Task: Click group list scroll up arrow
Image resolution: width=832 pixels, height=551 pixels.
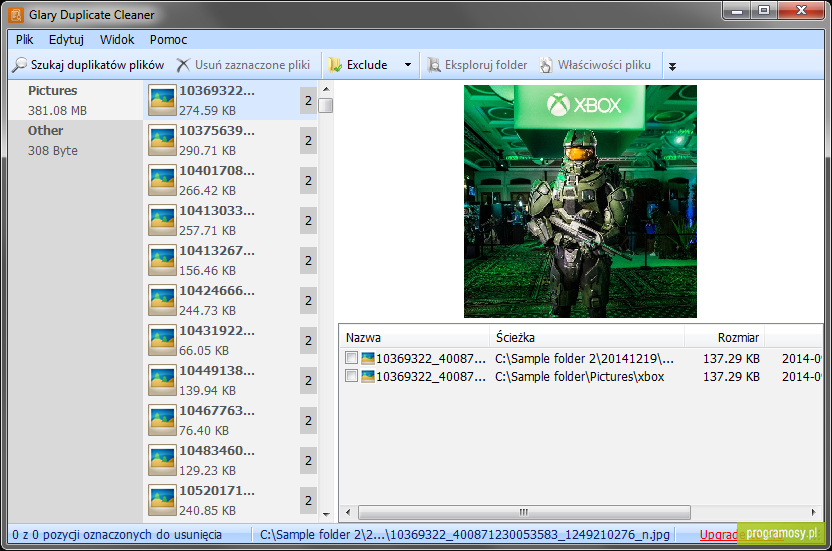Action: point(326,89)
